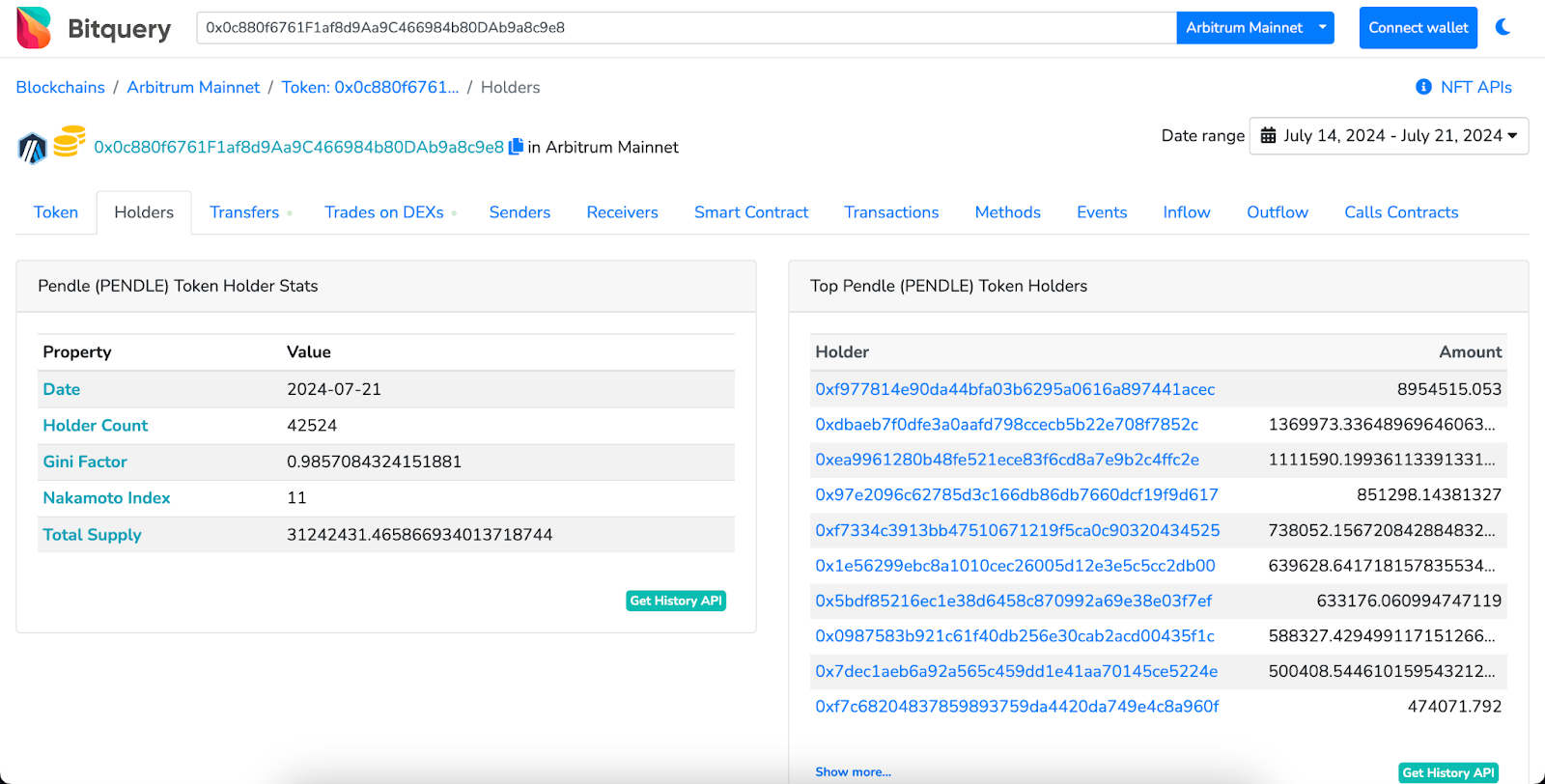The width and height of the screenshot is (1545, 784).
Task: Copy token address with the copy icon
Action: click(x=516, y=147)
